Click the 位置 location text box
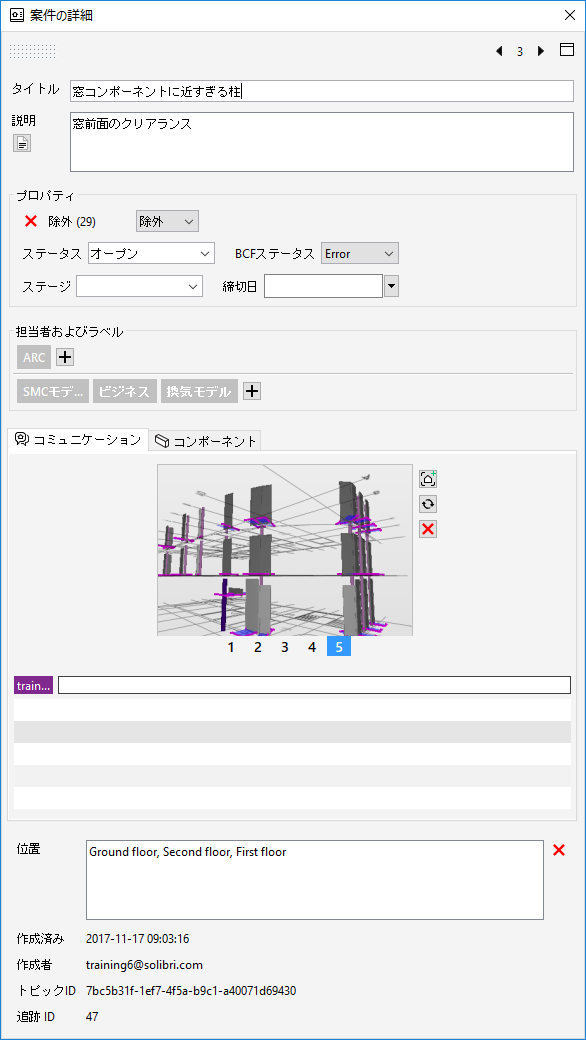 click(315, 880)
